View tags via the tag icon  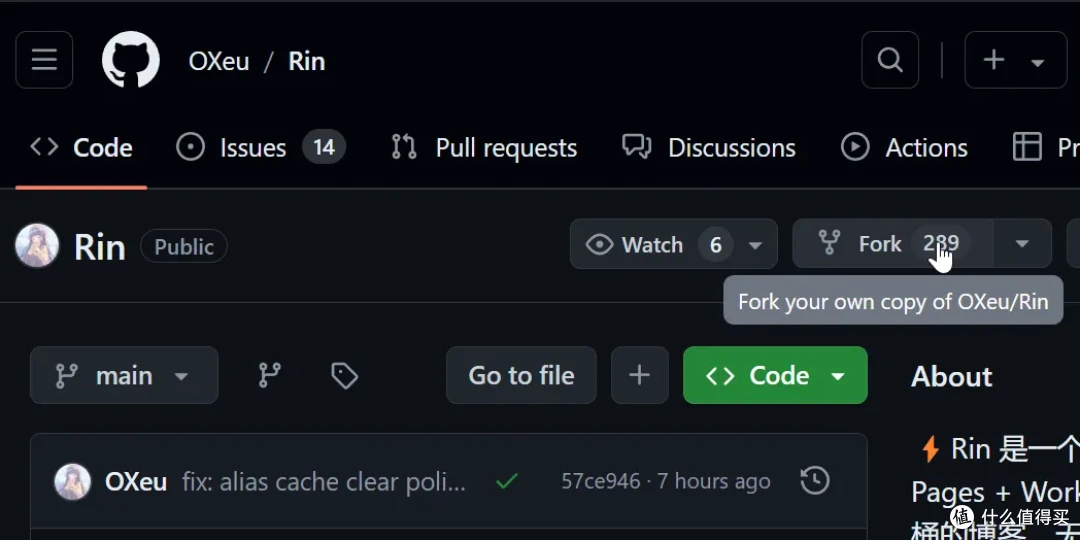click(344, 375)
